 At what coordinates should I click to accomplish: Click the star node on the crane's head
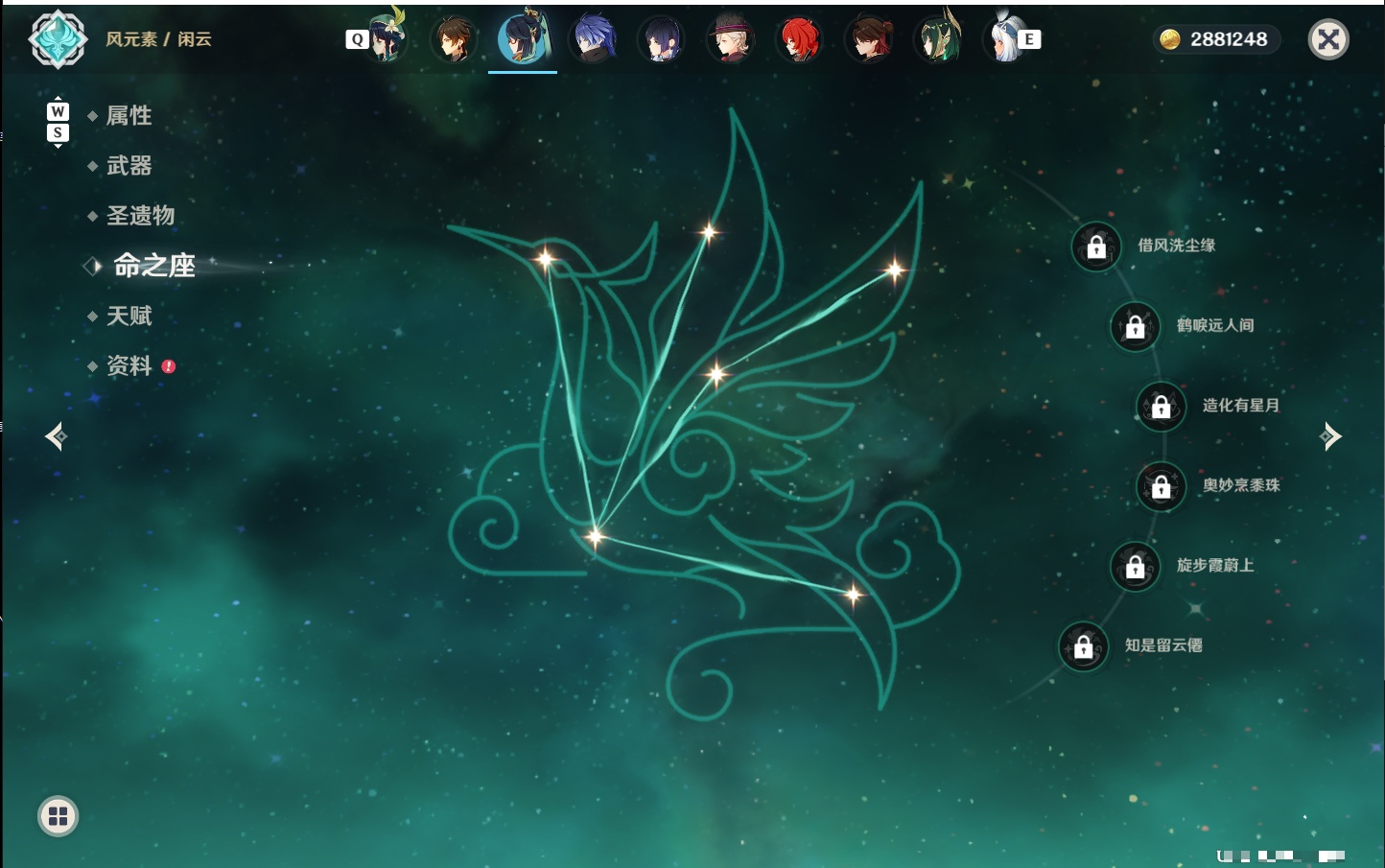pos(545,258)
